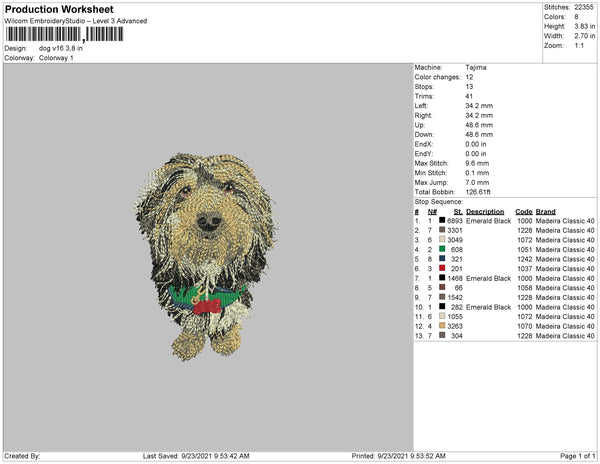Select the Zoom value '1:1'

(579, 46)
